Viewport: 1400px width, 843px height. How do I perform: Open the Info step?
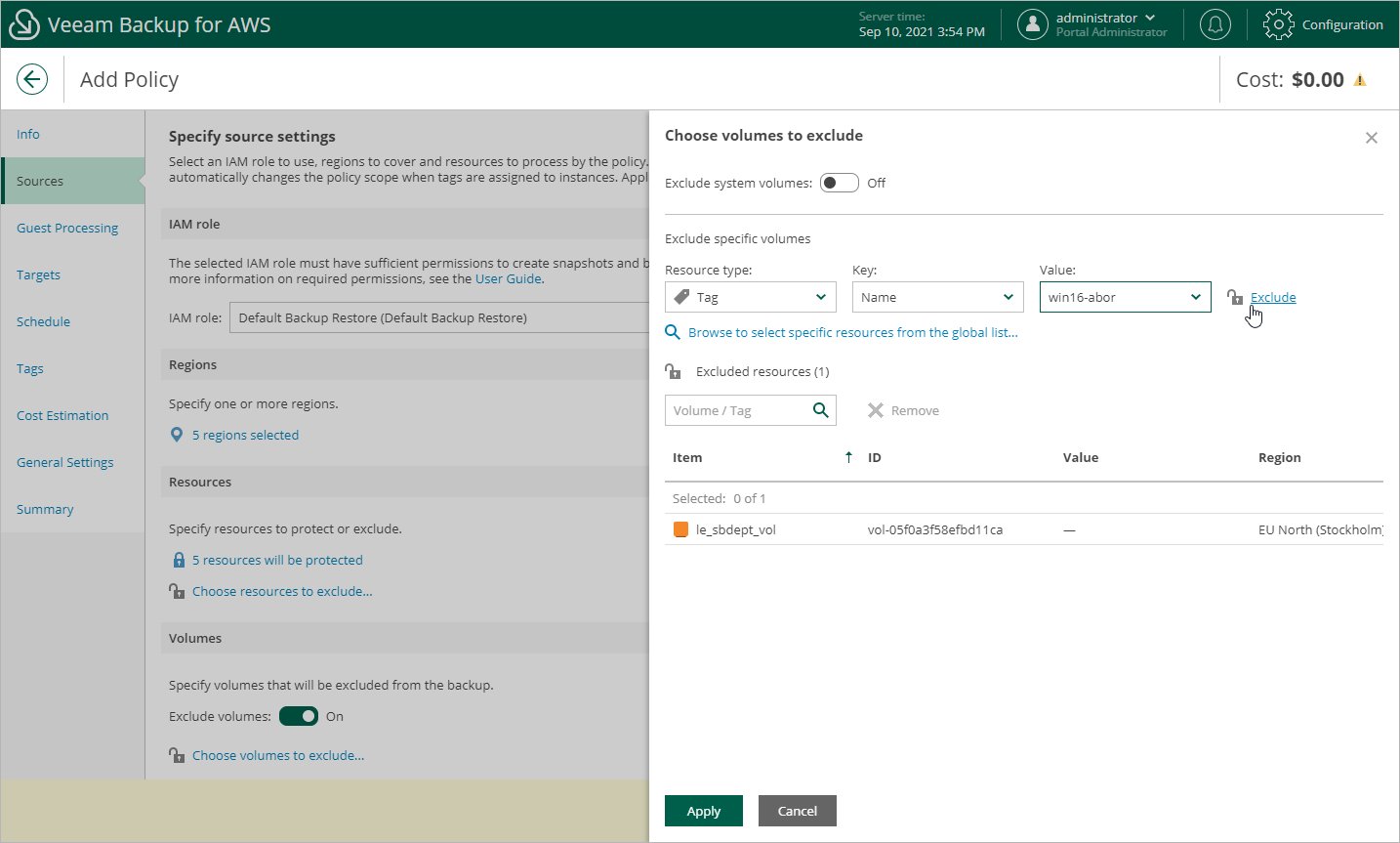click(73, 134)
